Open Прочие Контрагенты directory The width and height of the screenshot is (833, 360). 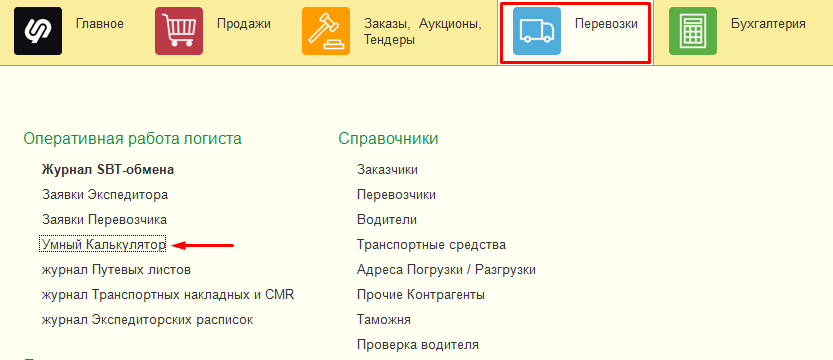(421, 295)
